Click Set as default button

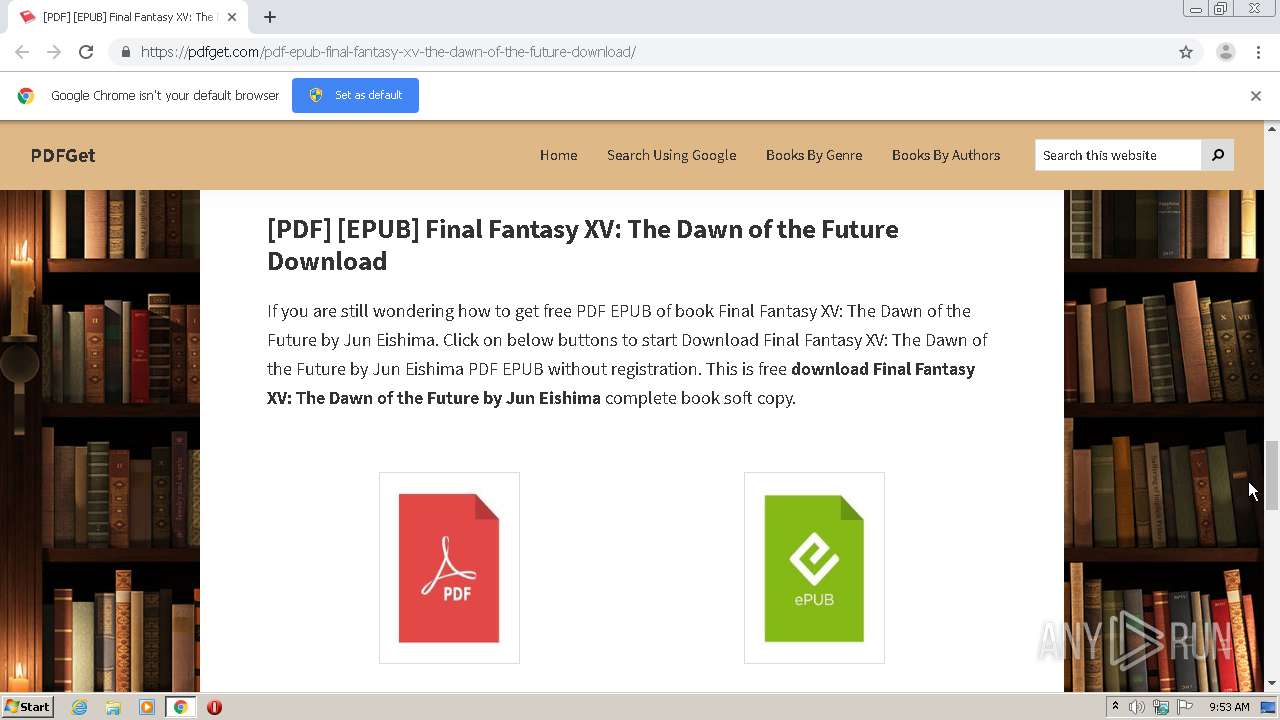pyautogui.click(x=355, y=96)
